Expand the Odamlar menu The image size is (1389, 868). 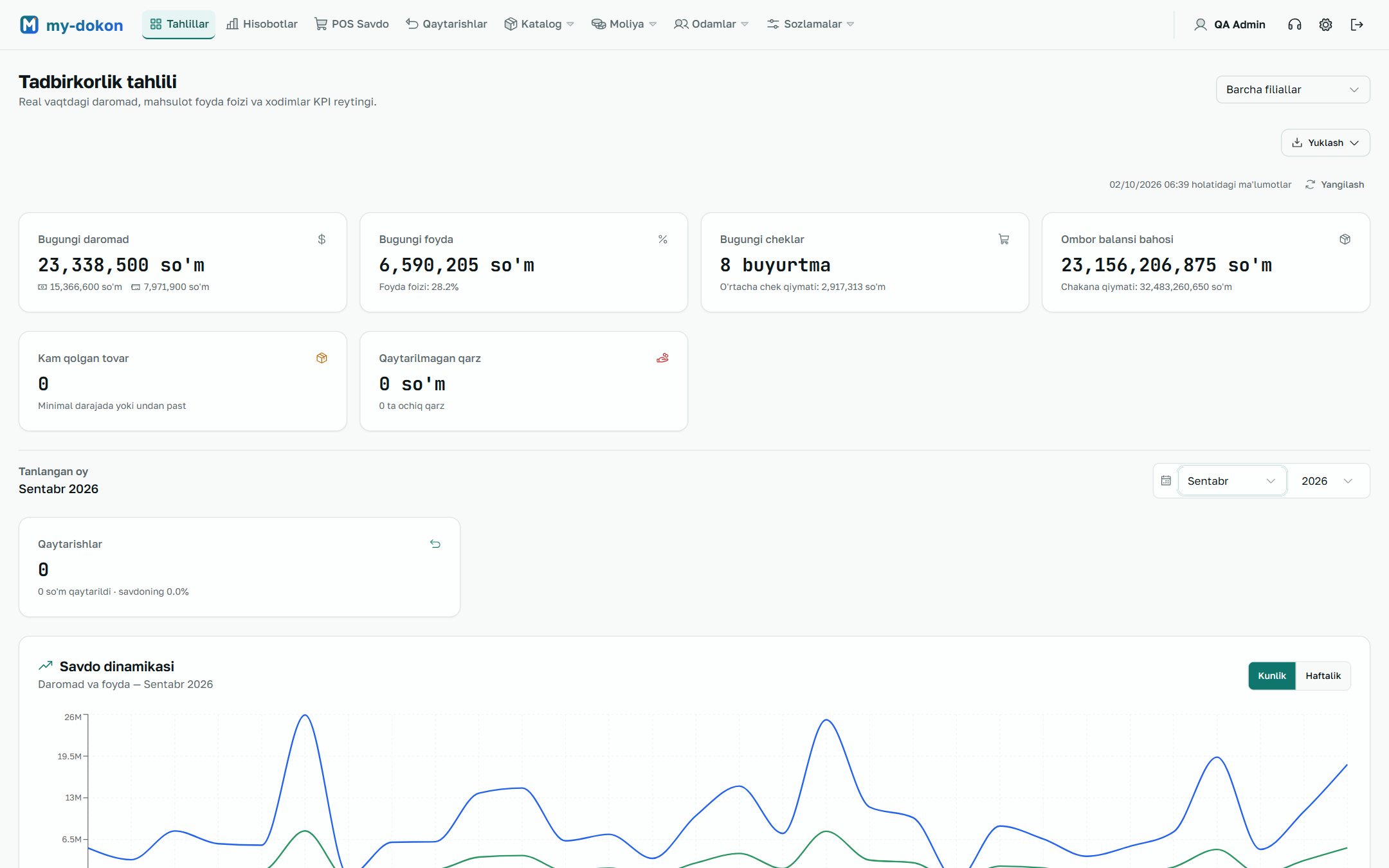coord(711,24)
